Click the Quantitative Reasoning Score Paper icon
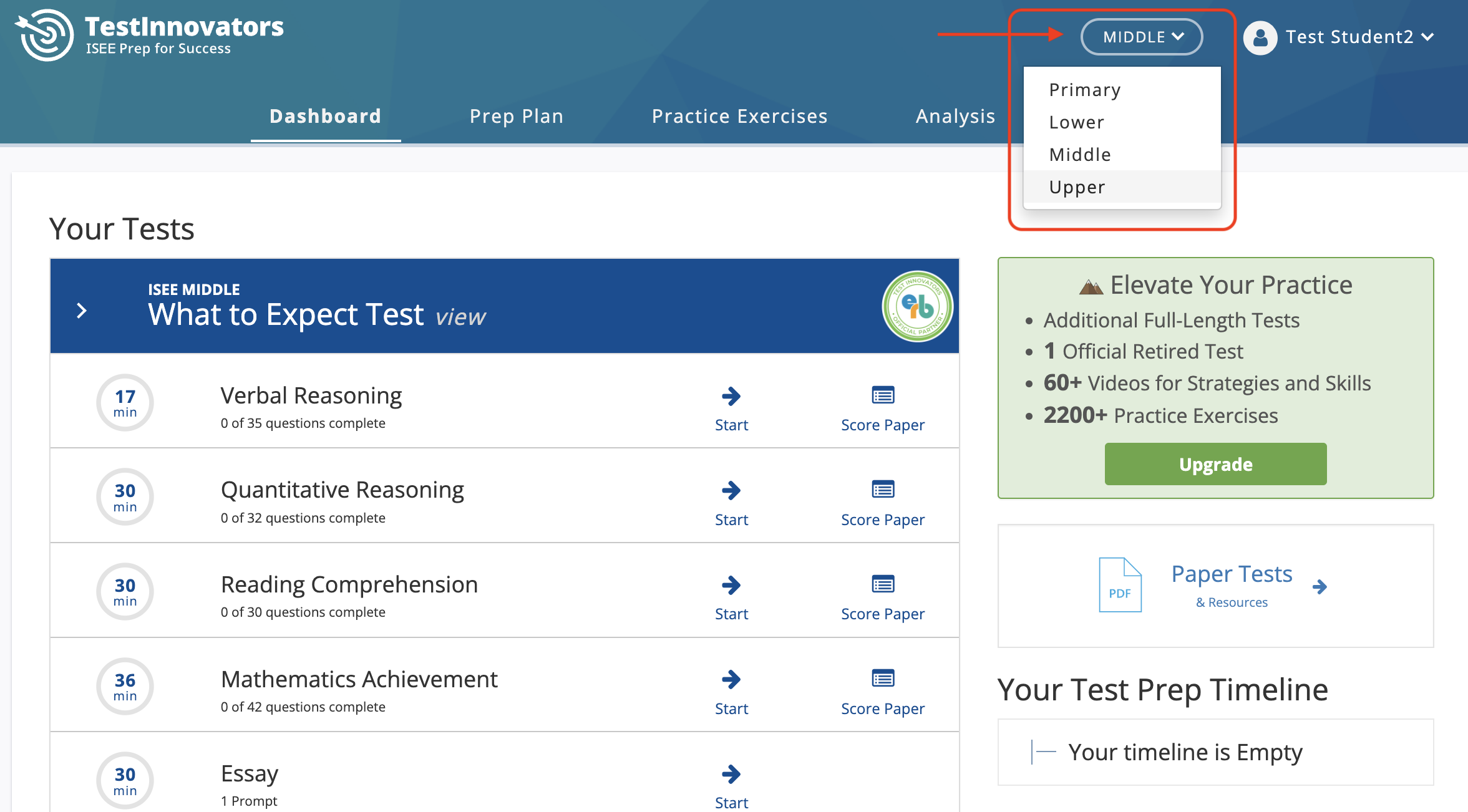 click(883, 490)
